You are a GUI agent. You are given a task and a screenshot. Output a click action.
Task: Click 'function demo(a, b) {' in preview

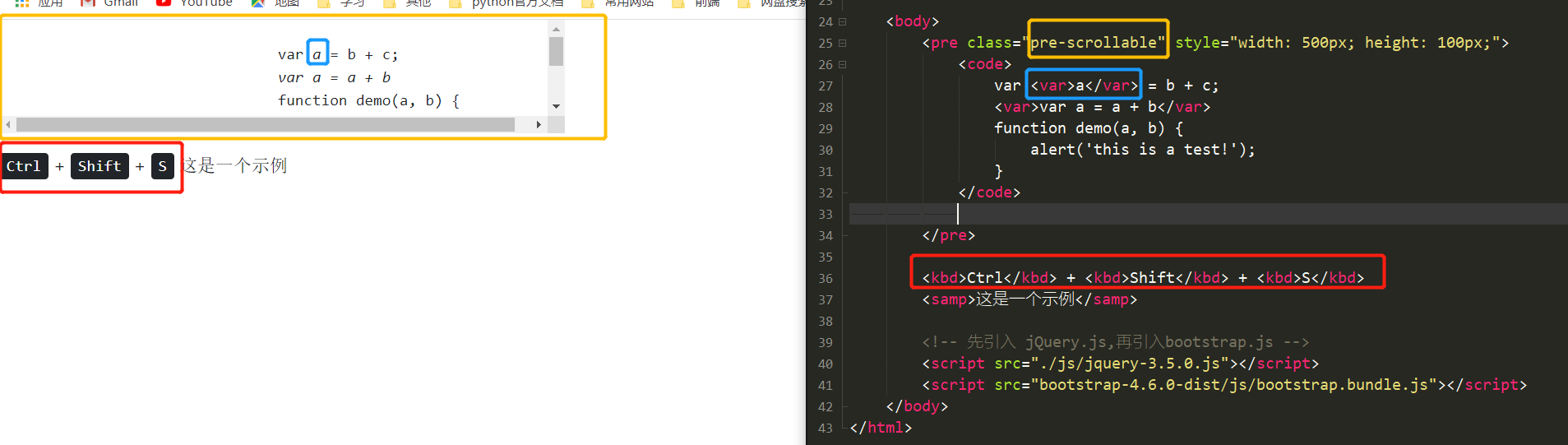coord(369,100)
